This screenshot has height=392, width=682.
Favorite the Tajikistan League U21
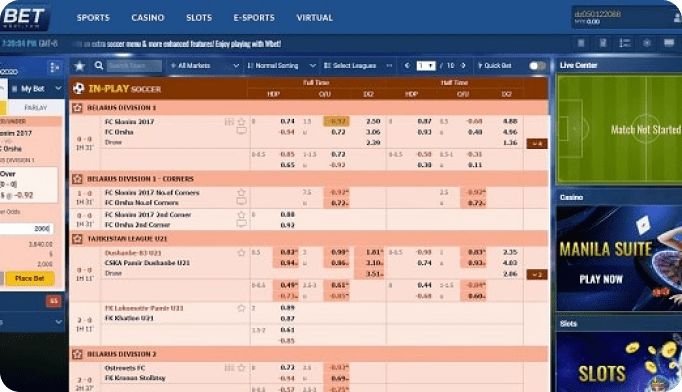tap(77, 239)
